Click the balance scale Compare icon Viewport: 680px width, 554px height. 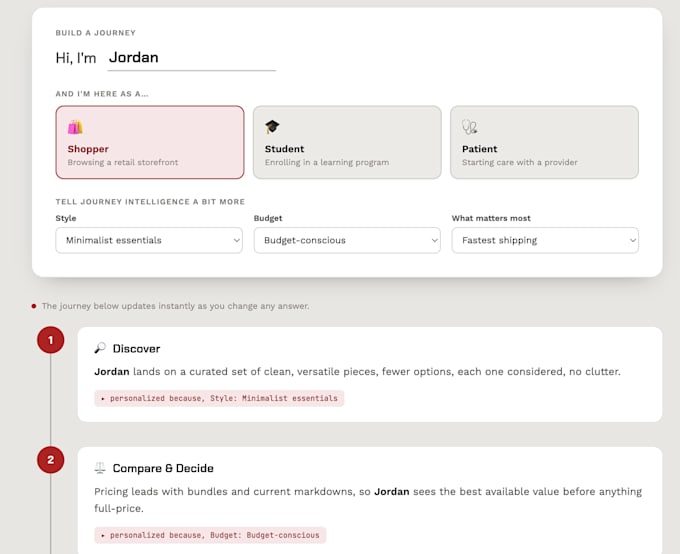[x=100, y=468]
